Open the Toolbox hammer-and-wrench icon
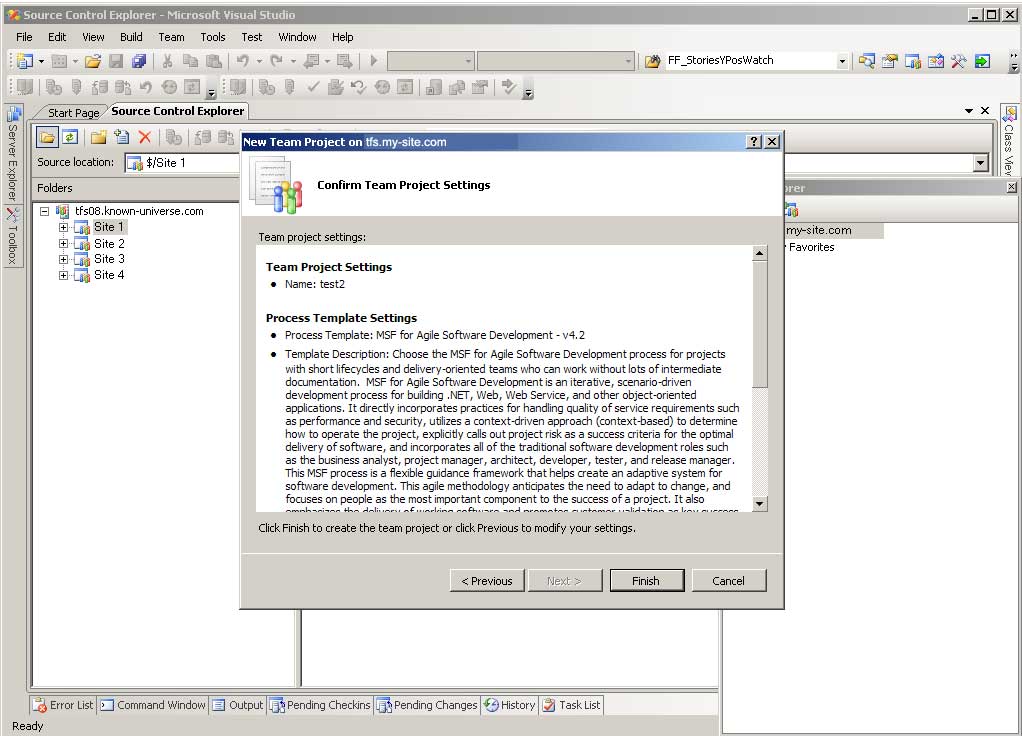The width and height of the screenshot is (1022, 736). [958, 61]
